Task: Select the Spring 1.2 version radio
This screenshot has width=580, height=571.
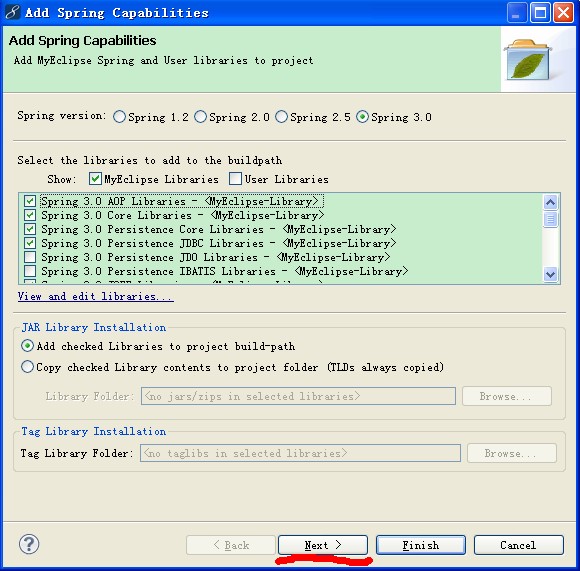Action: tap(119, 117)
